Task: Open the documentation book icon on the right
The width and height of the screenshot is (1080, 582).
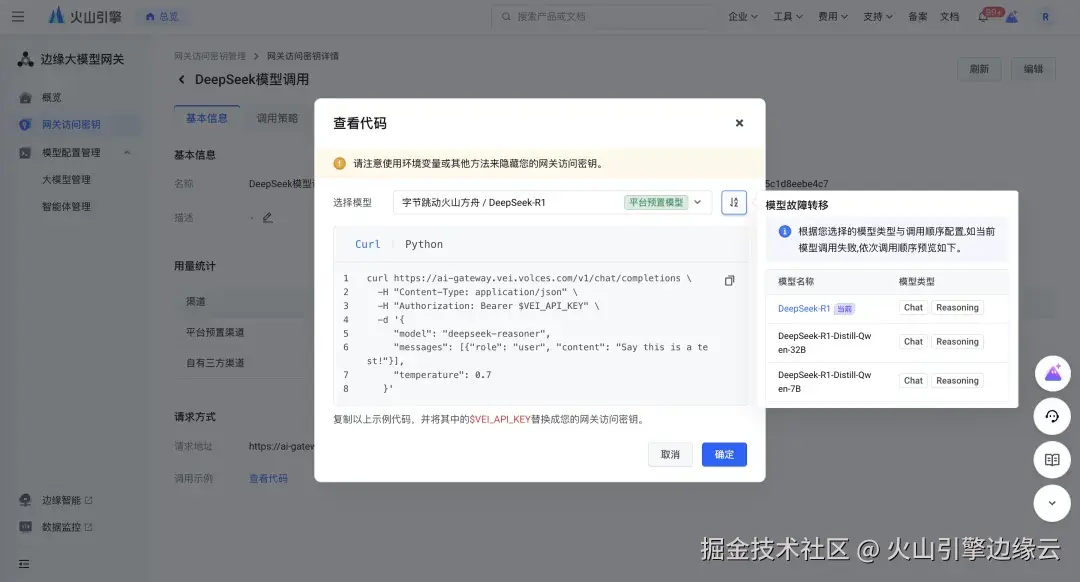Action: tap(1052, 459)
